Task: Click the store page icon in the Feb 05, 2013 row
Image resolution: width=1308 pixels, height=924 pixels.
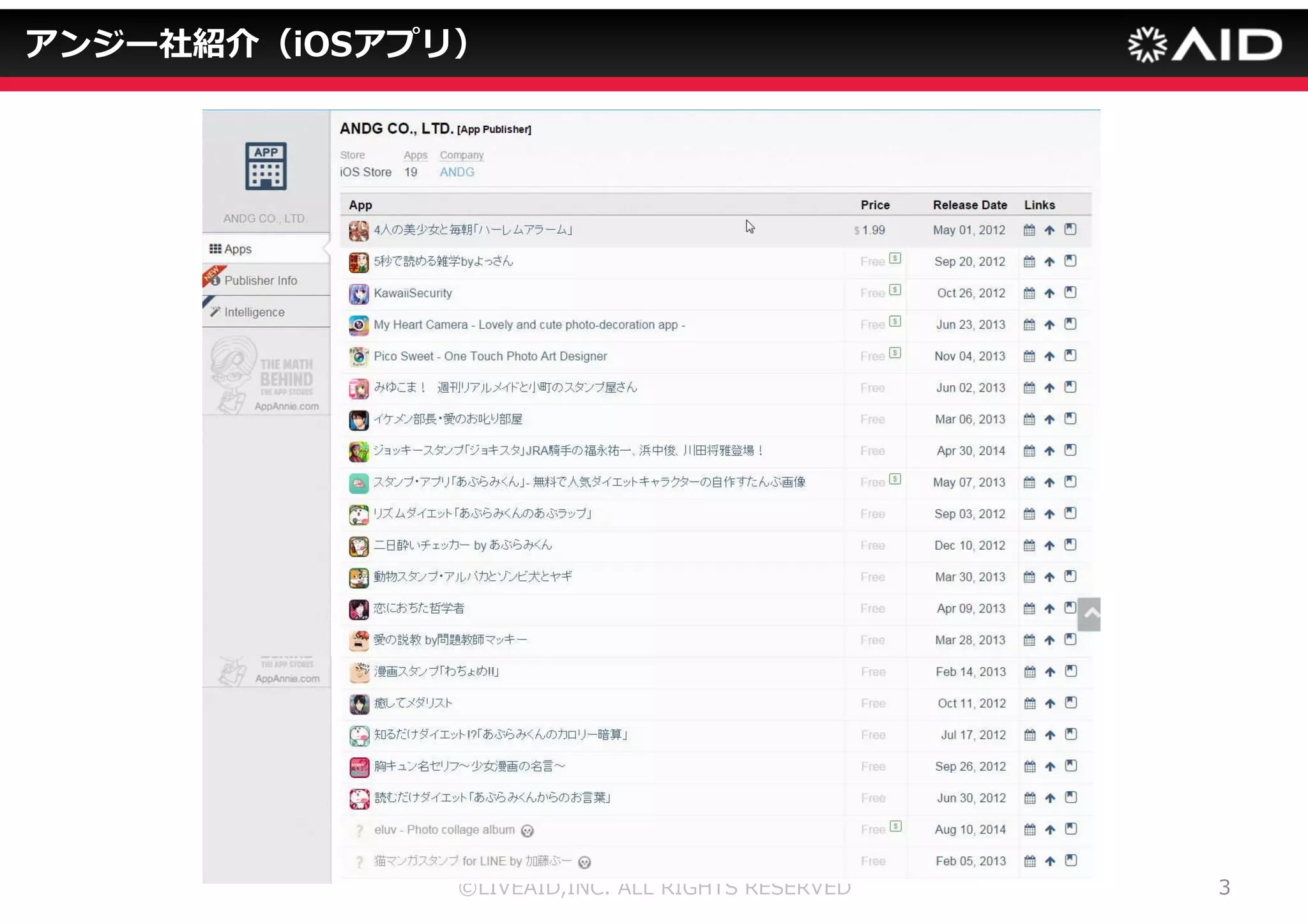Action: click(x=1071, y=861)
